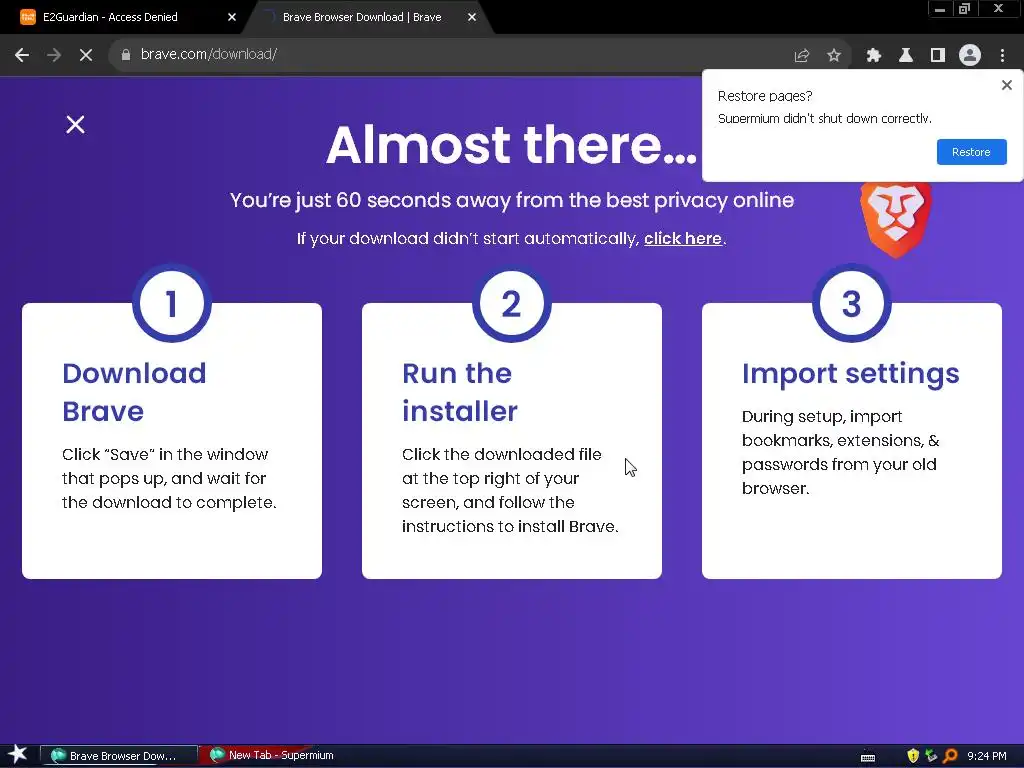Open the three-dot browser menu
This screenshot has width=1024, height=768.
click(x=1002, y=56)
